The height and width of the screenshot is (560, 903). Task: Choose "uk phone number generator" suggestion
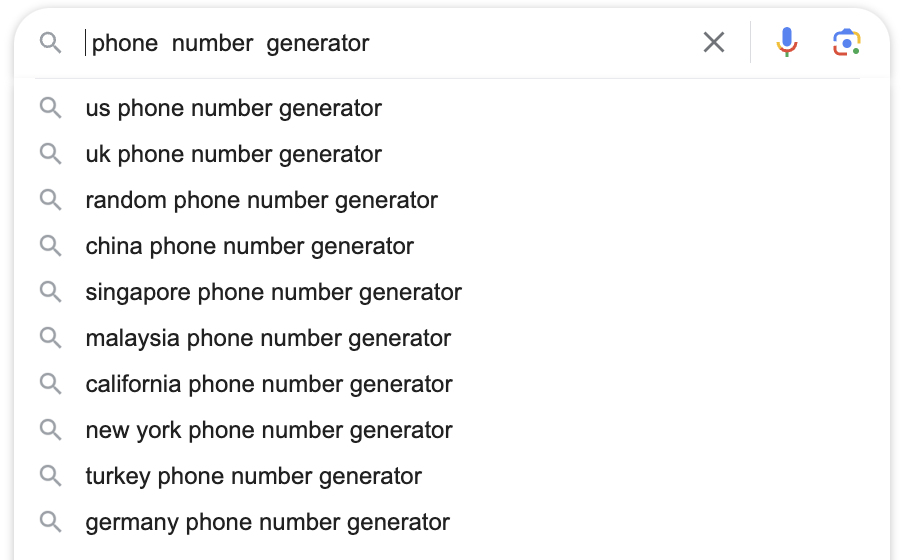233,154
